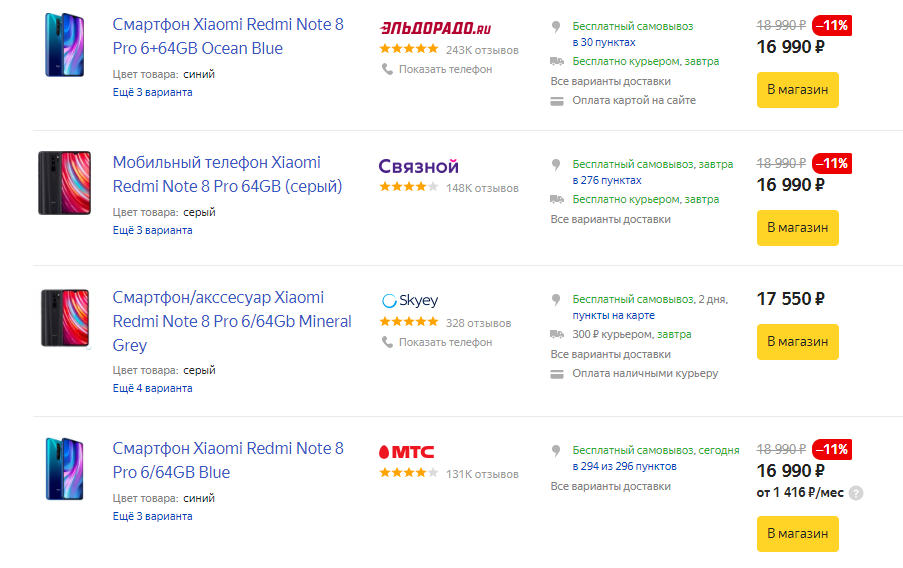Click the blue phone thumbnail in МТС offer

tap(65, 468)
